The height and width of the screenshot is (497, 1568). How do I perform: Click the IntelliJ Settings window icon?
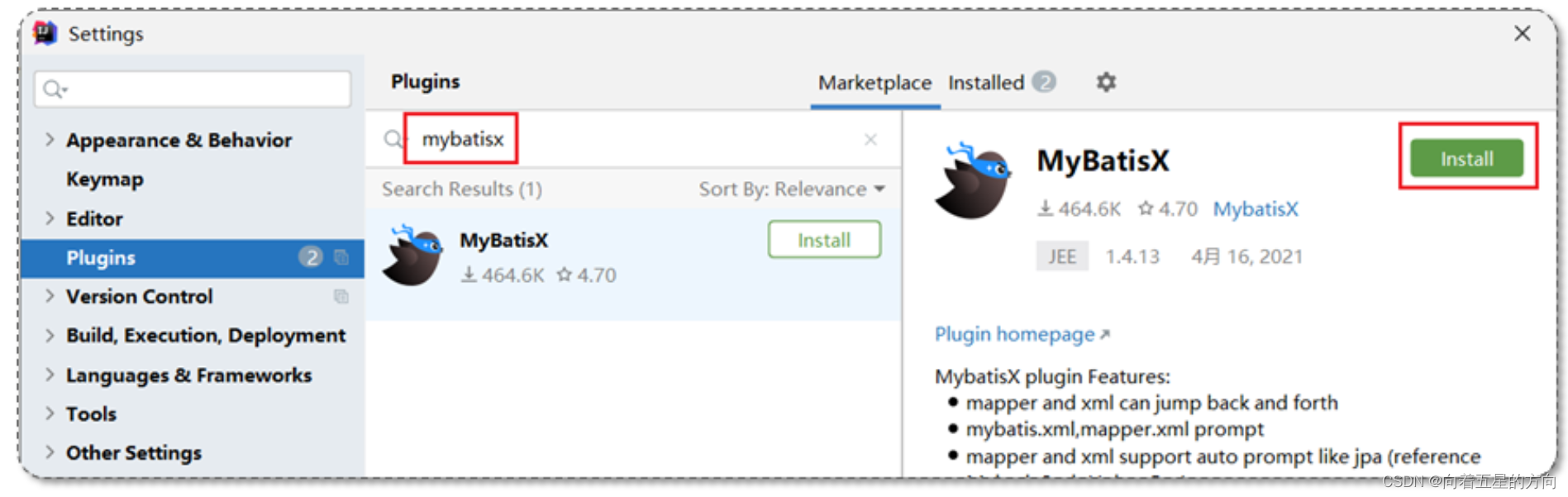click(45, 33)
